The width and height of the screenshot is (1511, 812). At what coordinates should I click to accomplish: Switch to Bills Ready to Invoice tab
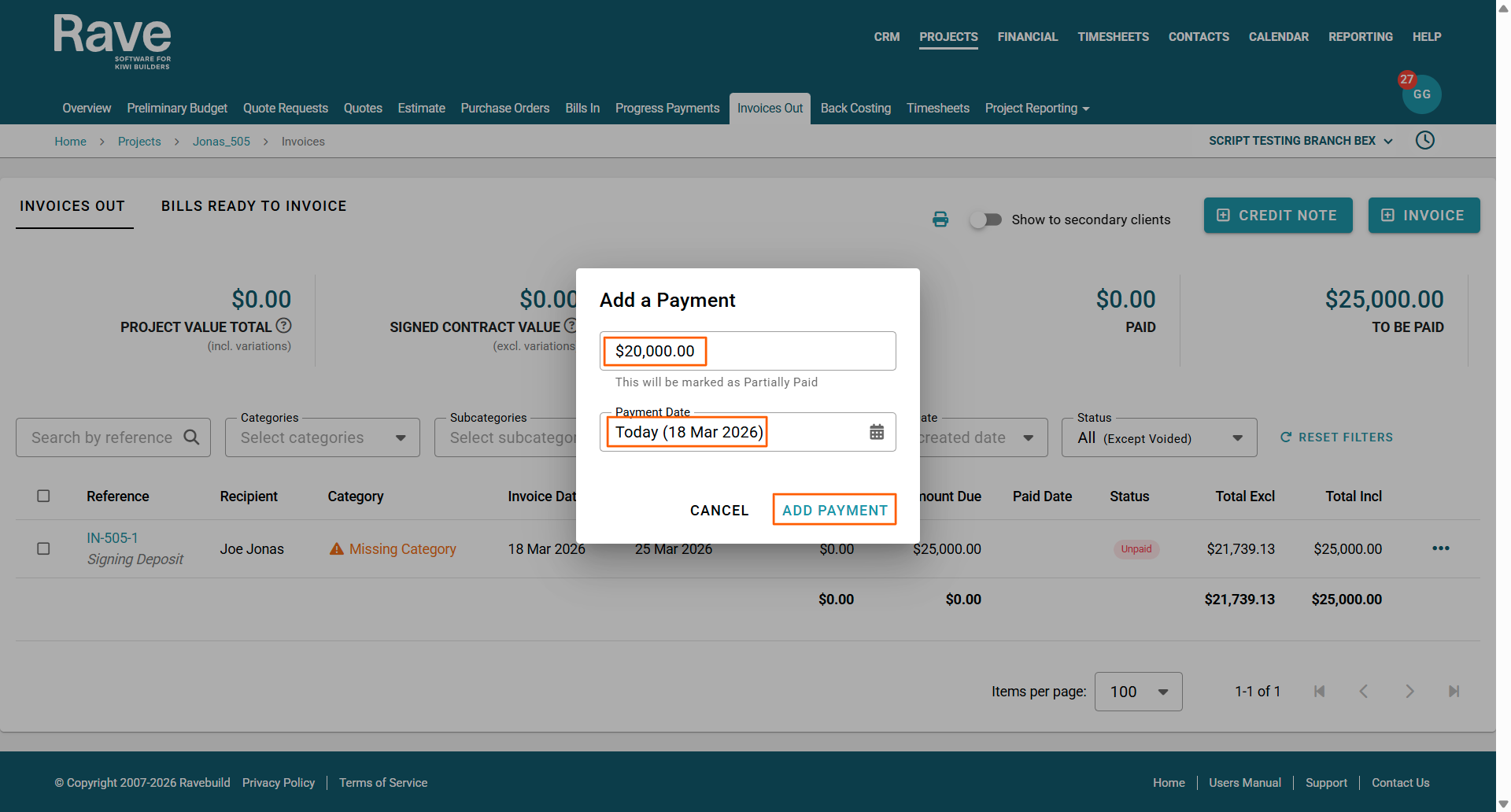click(x=253, y=206)
